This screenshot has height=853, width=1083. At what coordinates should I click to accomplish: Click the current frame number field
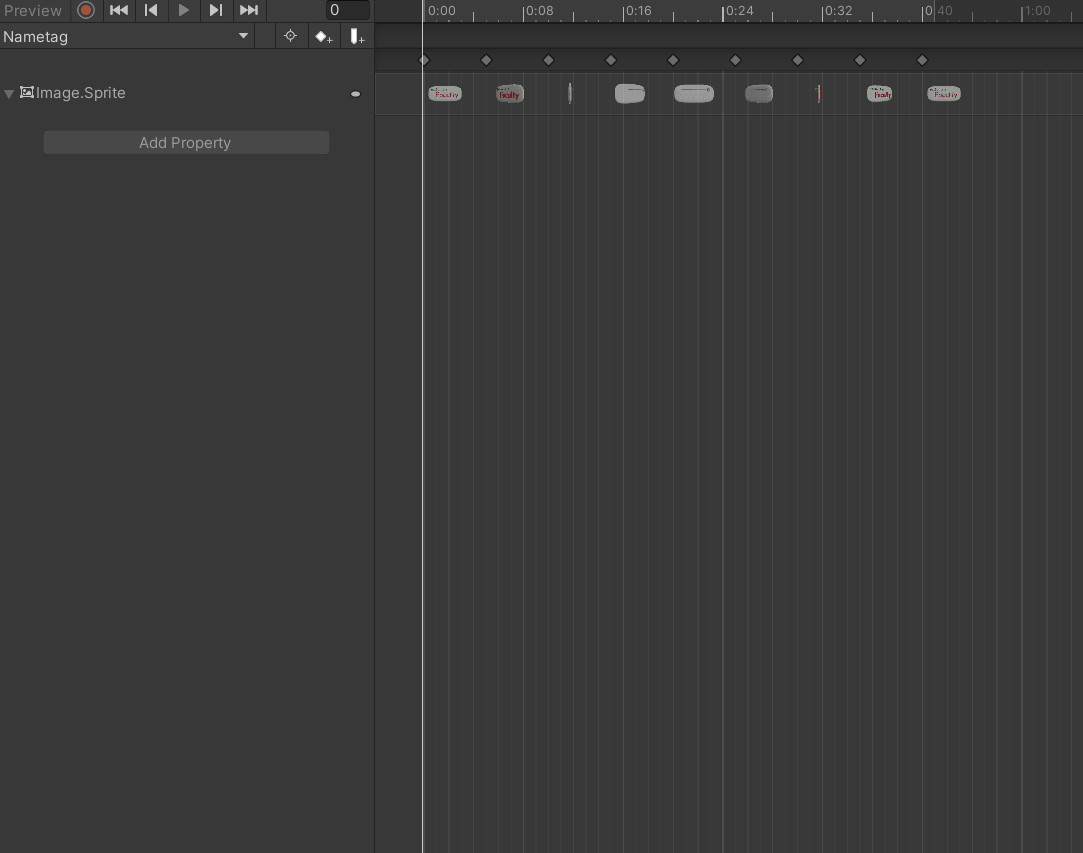tap(347, 10)
